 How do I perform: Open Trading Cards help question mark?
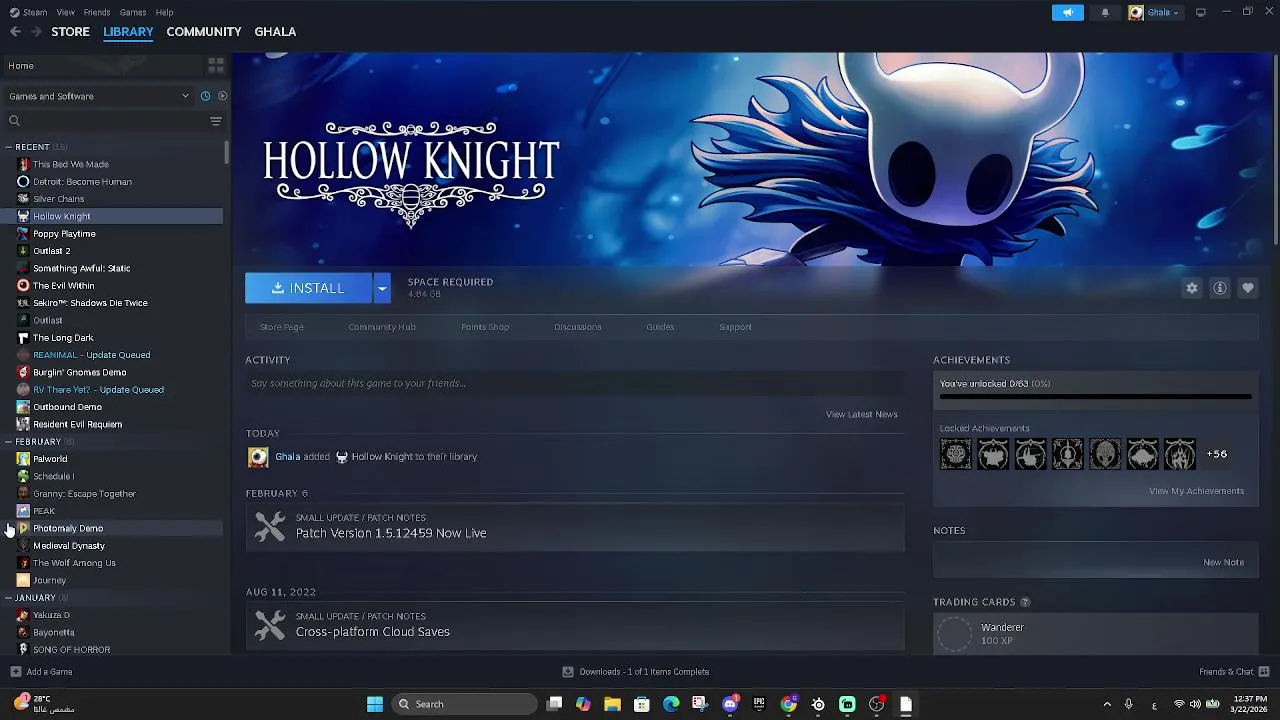pos(1025,602)
